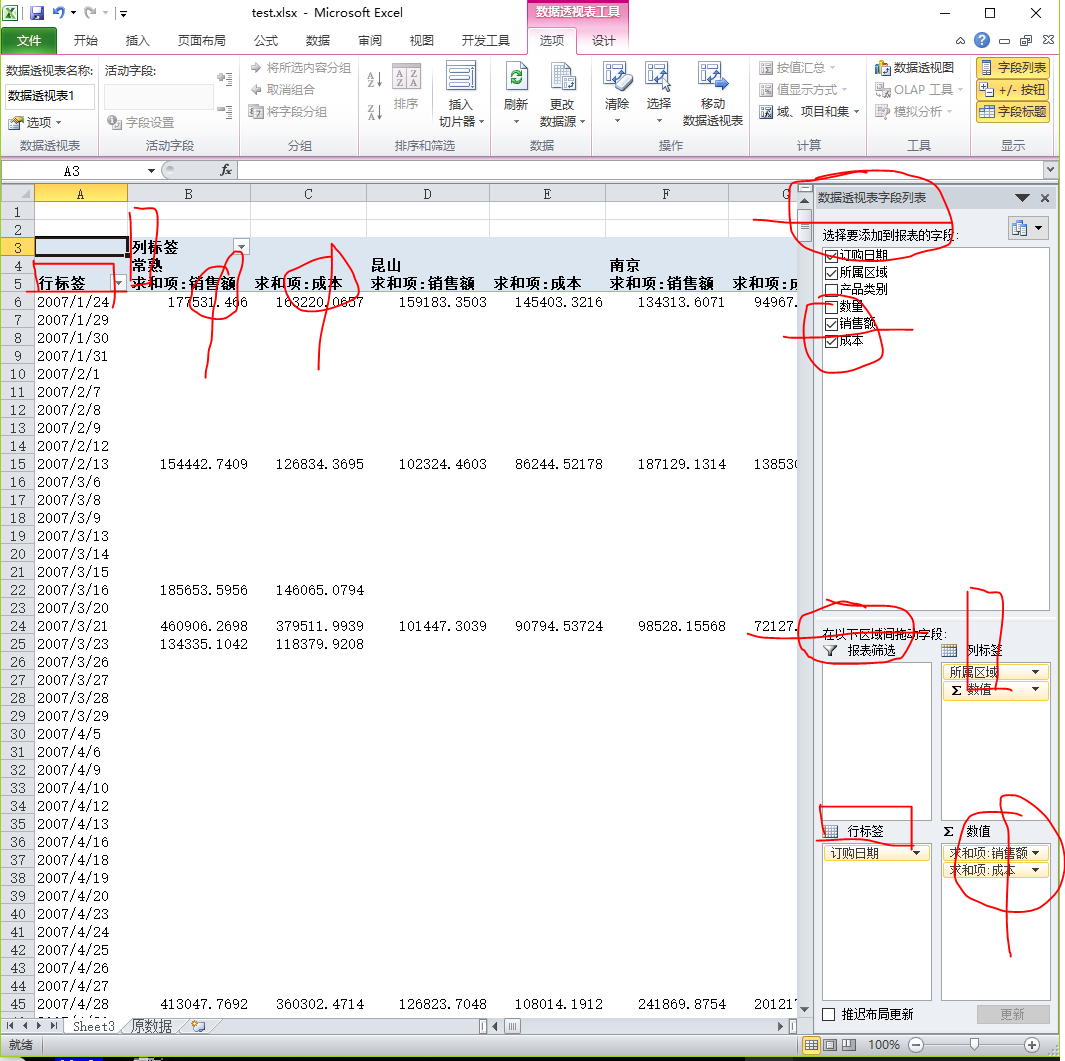Toggle Field List (字段列表) button

(1012, 67)
